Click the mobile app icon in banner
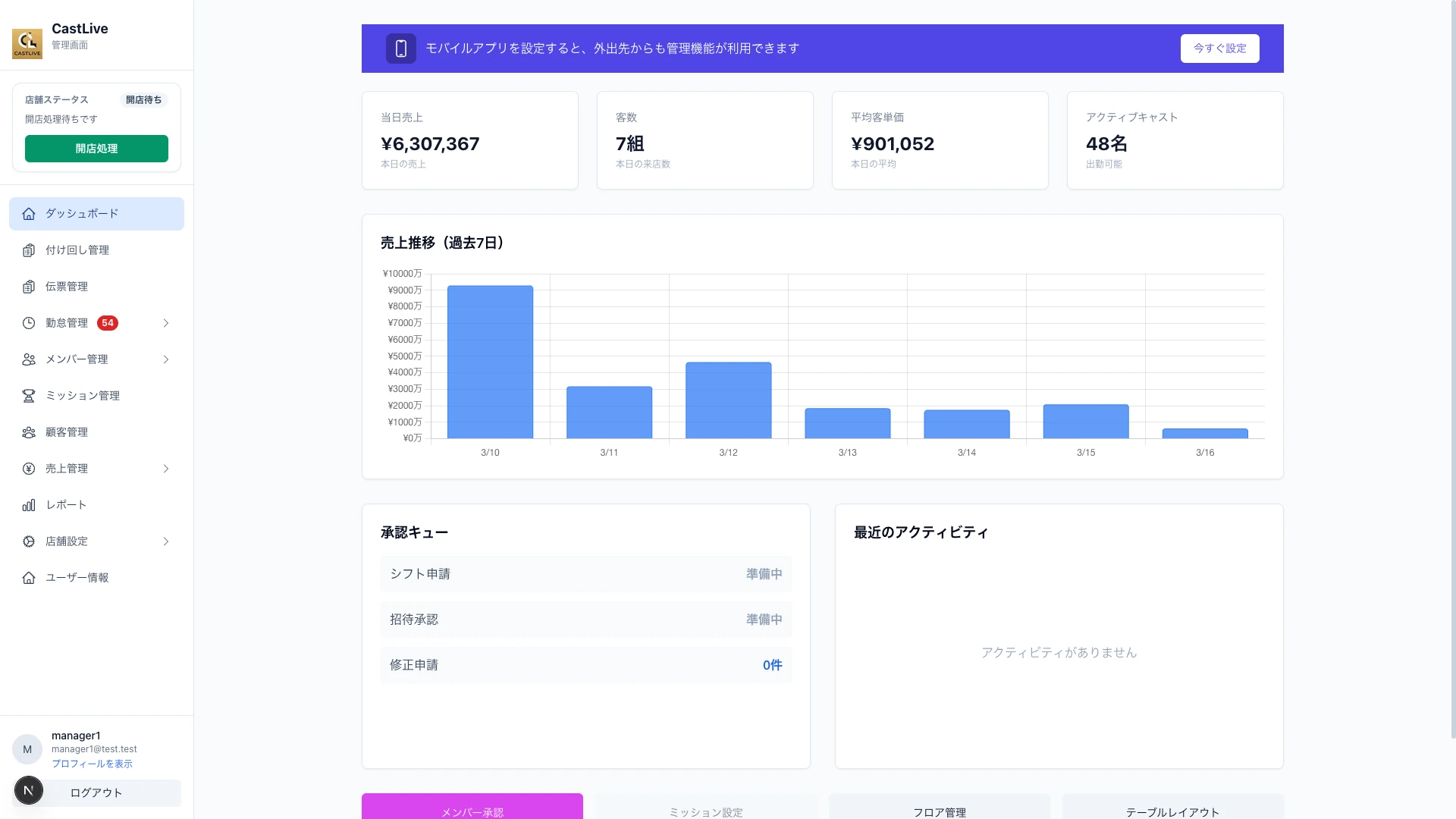The width and height of the screenshot is (1456, 819). point(401,48)
